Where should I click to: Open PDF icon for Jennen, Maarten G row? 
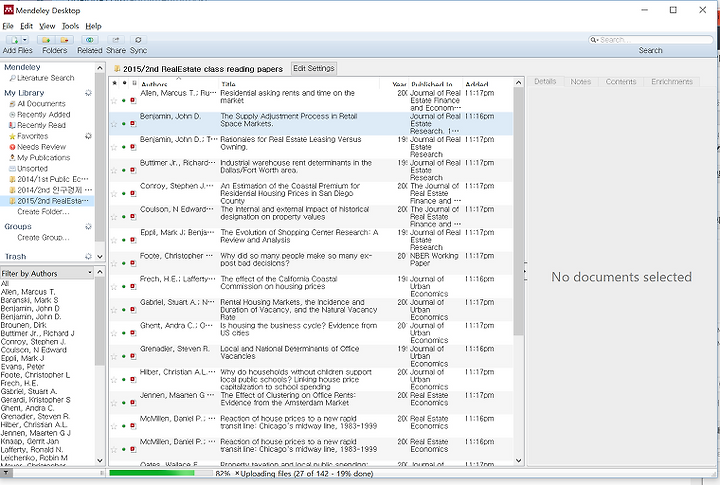point(133,403)
